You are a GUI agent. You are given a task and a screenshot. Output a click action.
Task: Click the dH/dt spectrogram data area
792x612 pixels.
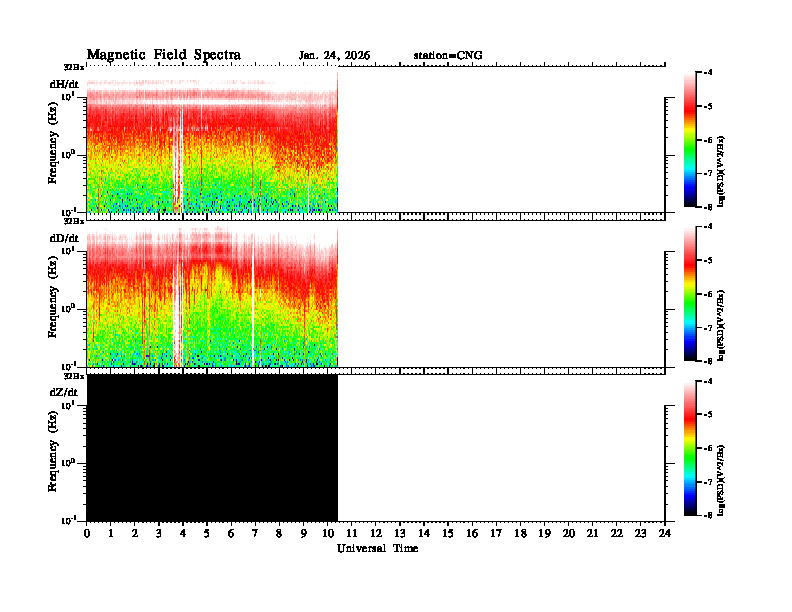click(x=212, y=142)
